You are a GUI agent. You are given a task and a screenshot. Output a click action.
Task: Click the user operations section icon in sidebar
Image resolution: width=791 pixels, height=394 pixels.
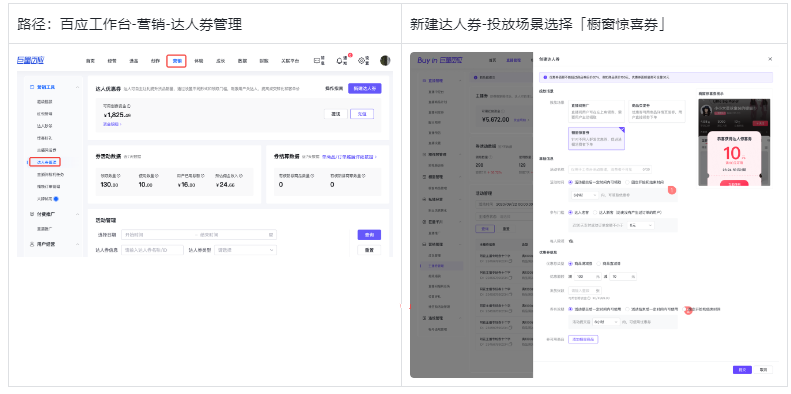32,244
